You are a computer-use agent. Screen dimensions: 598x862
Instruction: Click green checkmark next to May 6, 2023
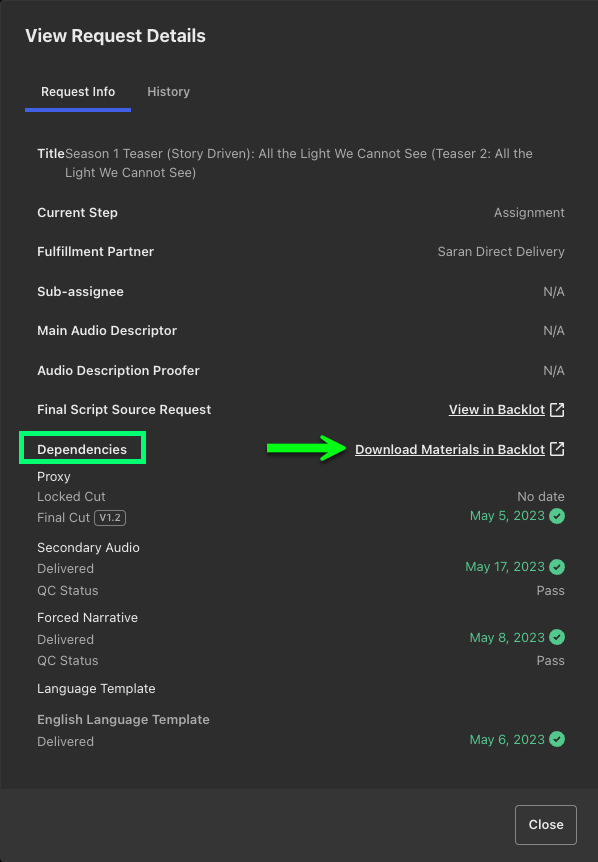pyautogui.click(x=557, y=739)
